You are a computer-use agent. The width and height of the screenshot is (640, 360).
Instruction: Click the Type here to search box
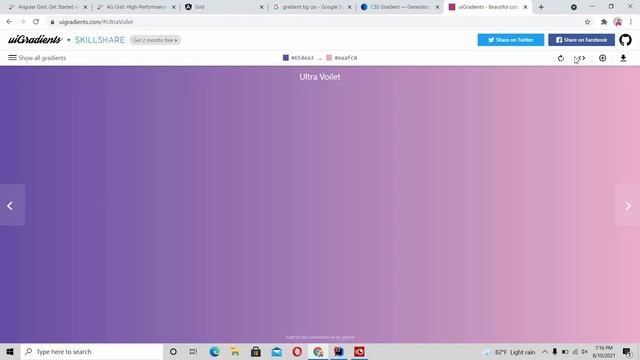point(91,351)
